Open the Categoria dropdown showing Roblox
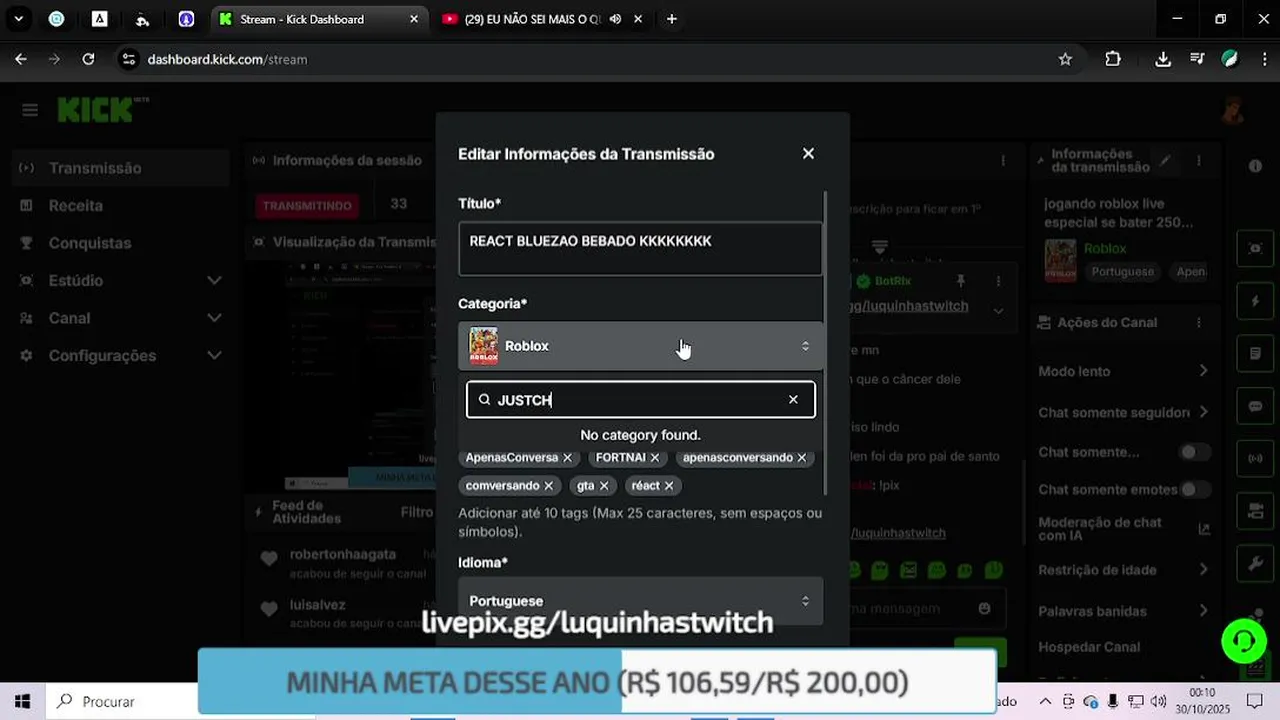The image size is (1280, 720). point(640,346)
